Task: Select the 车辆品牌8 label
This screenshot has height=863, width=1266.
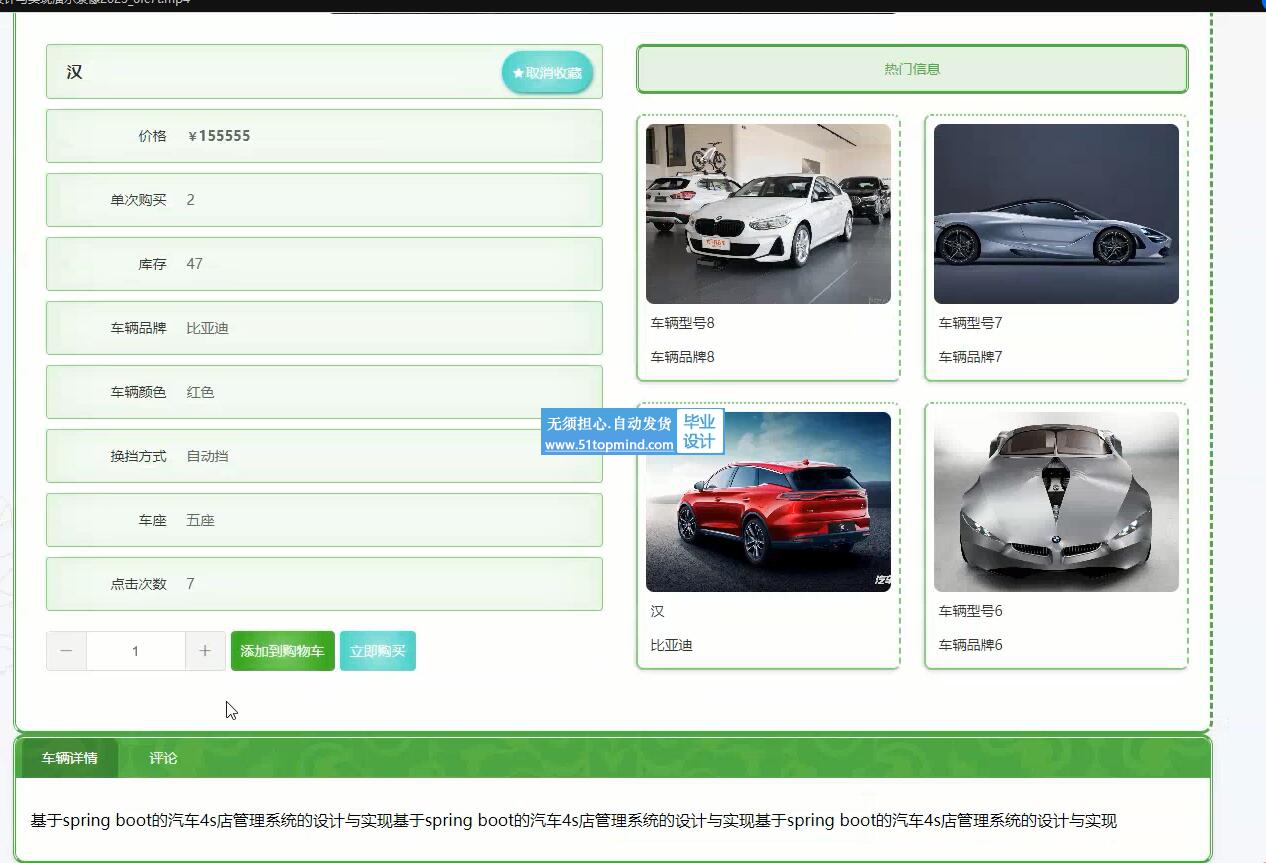Action: coord(682,357)
